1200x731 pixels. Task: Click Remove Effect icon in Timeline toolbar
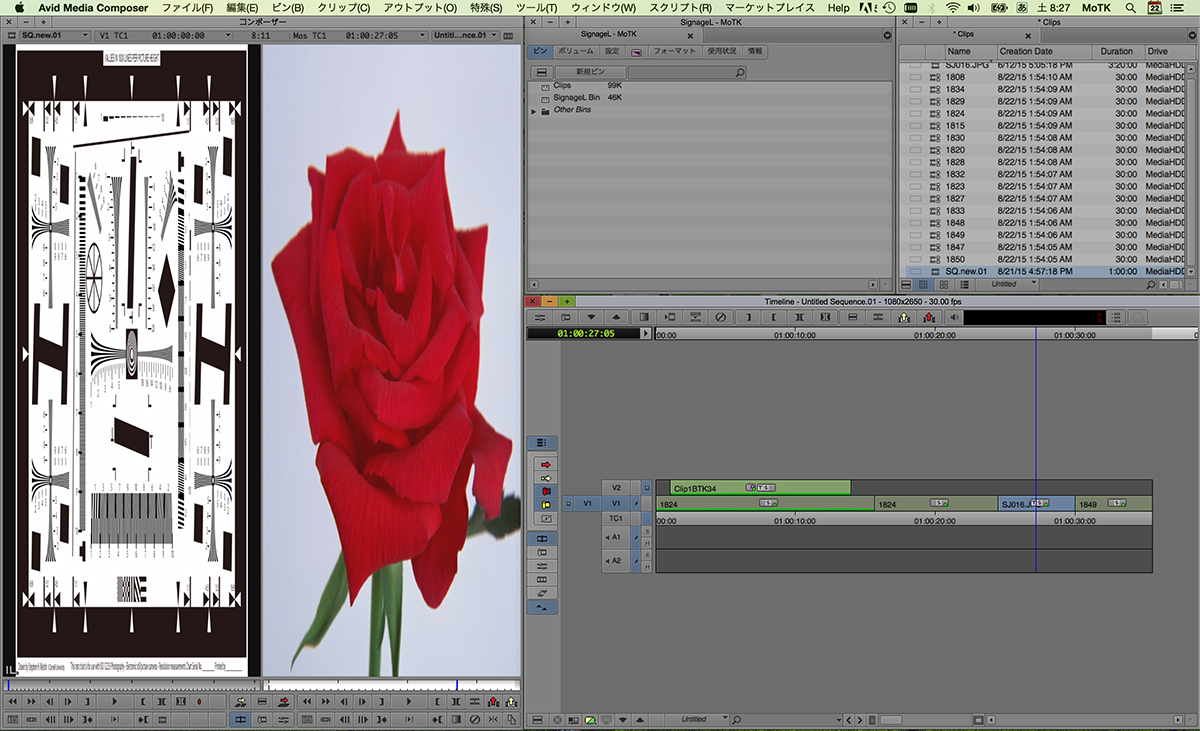(x=721, y=317)
